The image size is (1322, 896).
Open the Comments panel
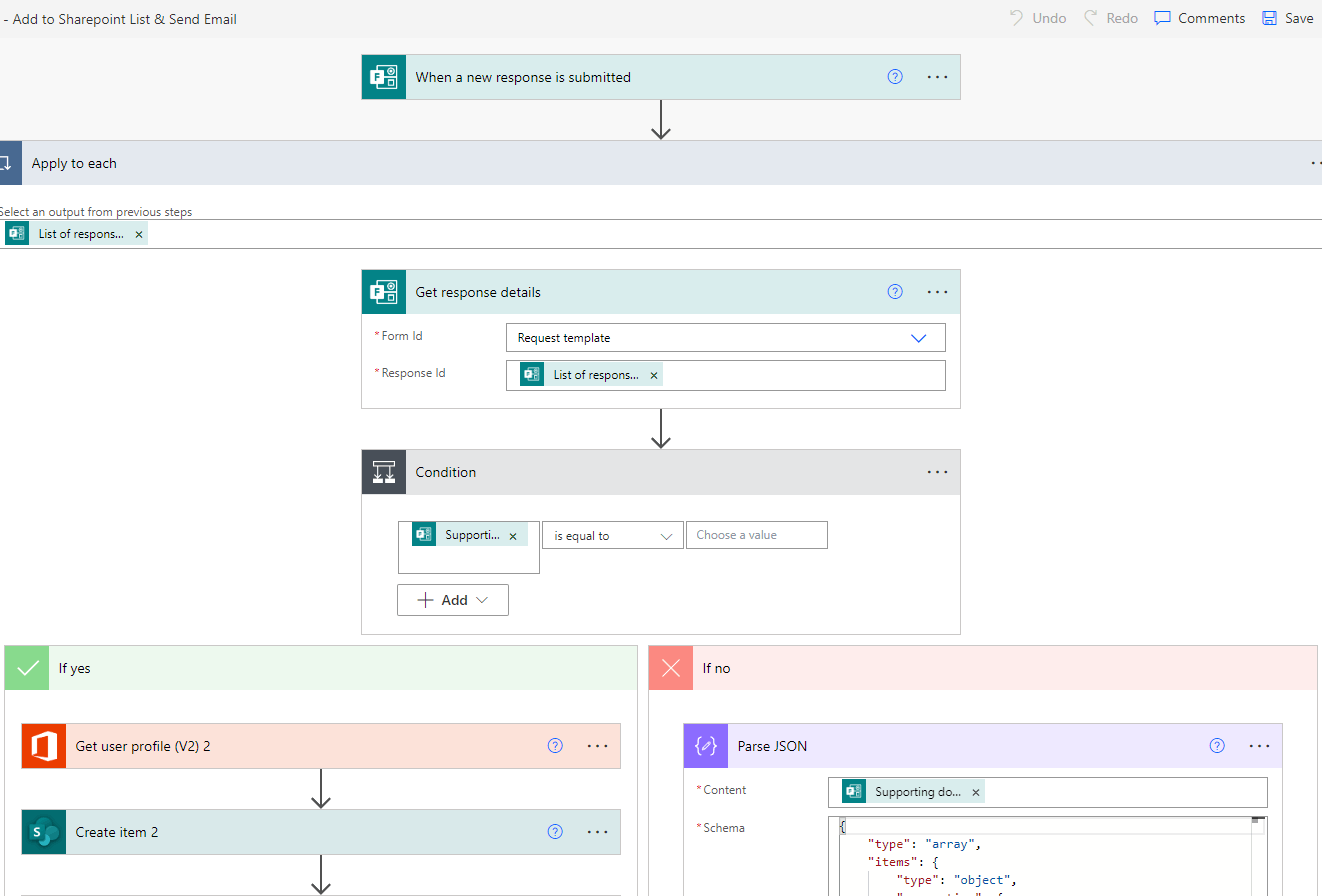1199,18
